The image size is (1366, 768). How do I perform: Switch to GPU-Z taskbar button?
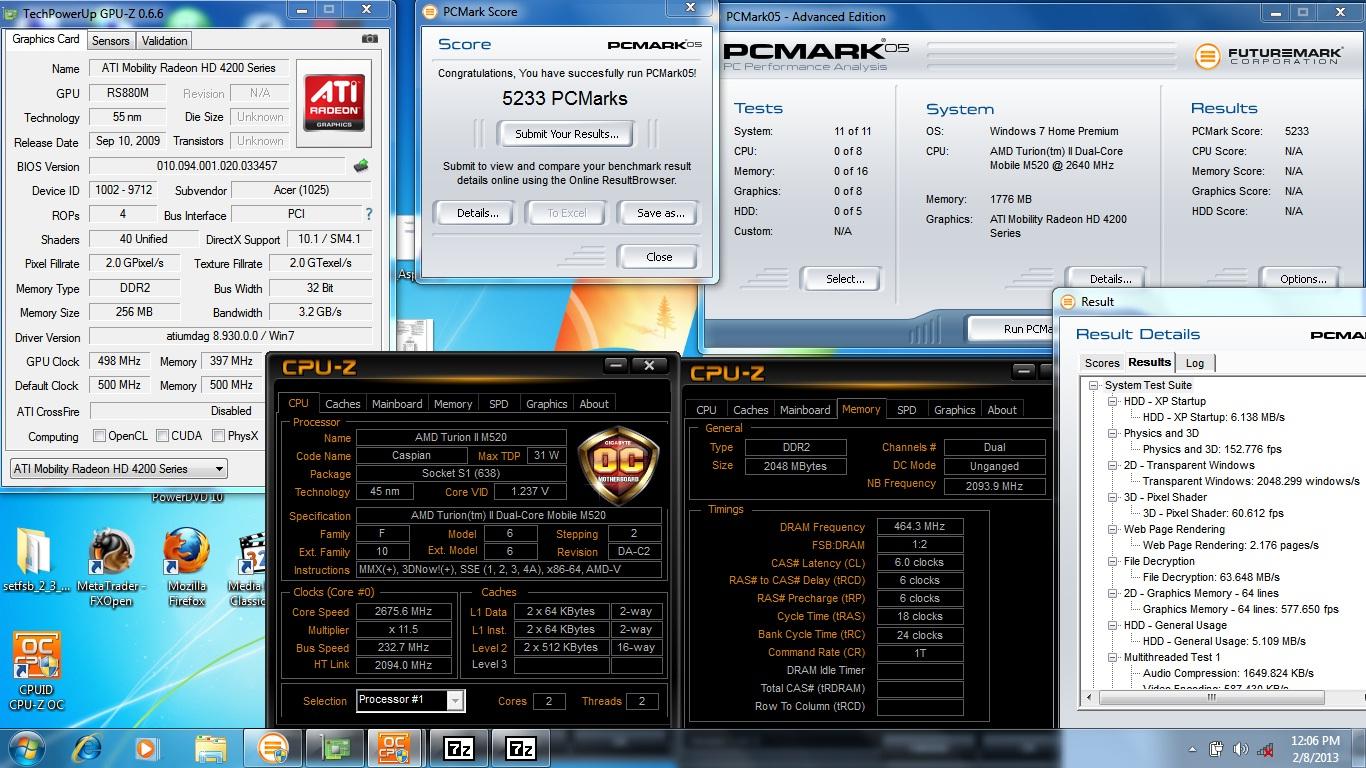(x=334, y=747)
